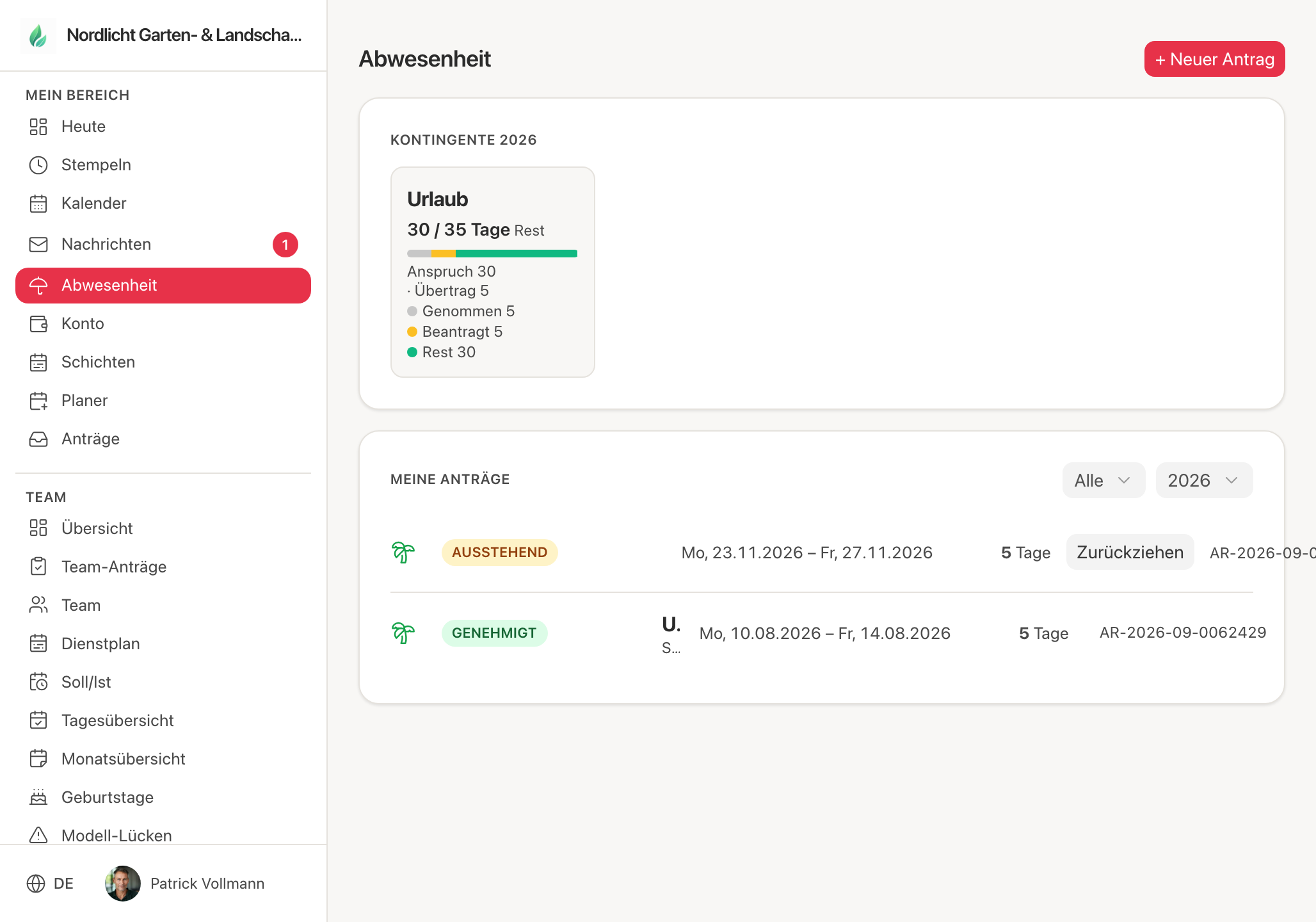The height and width of the screenshot is (922, 1316).
Task: Click the Modell-Lücken warning triangle icon
Action: (x=38, y=836)
